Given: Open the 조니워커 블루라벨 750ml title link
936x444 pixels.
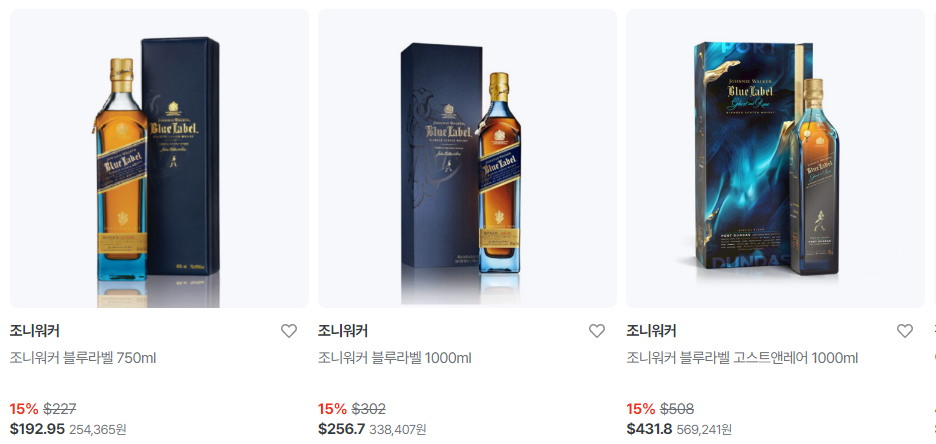Looking at the screenshot, I should click(83, 359).
